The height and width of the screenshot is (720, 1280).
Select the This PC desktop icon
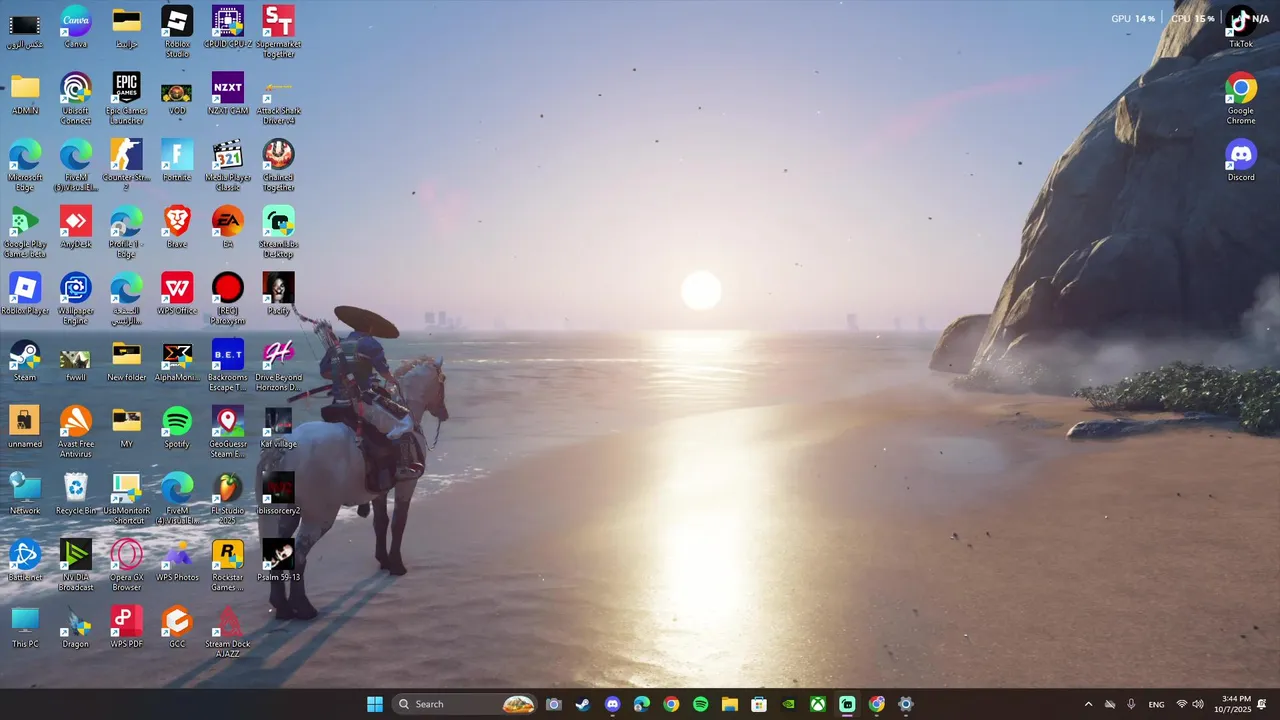[x=25, y=627]
